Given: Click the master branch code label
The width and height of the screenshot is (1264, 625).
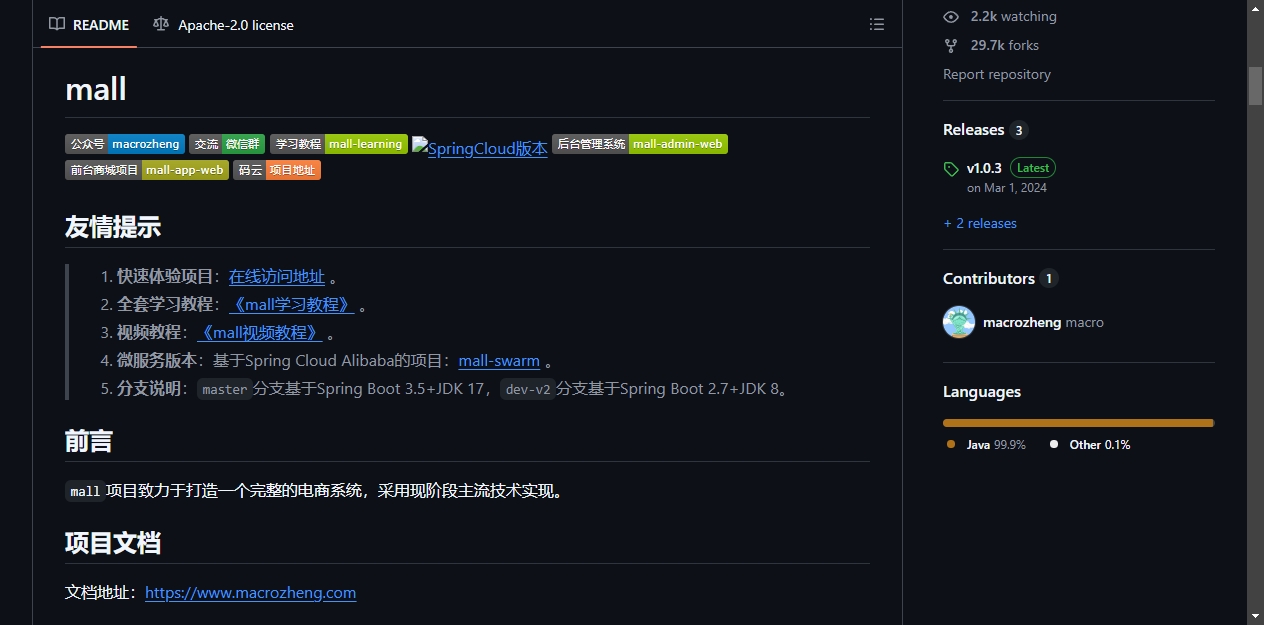Looking at the screenshot, I should [x=224, y=389].
